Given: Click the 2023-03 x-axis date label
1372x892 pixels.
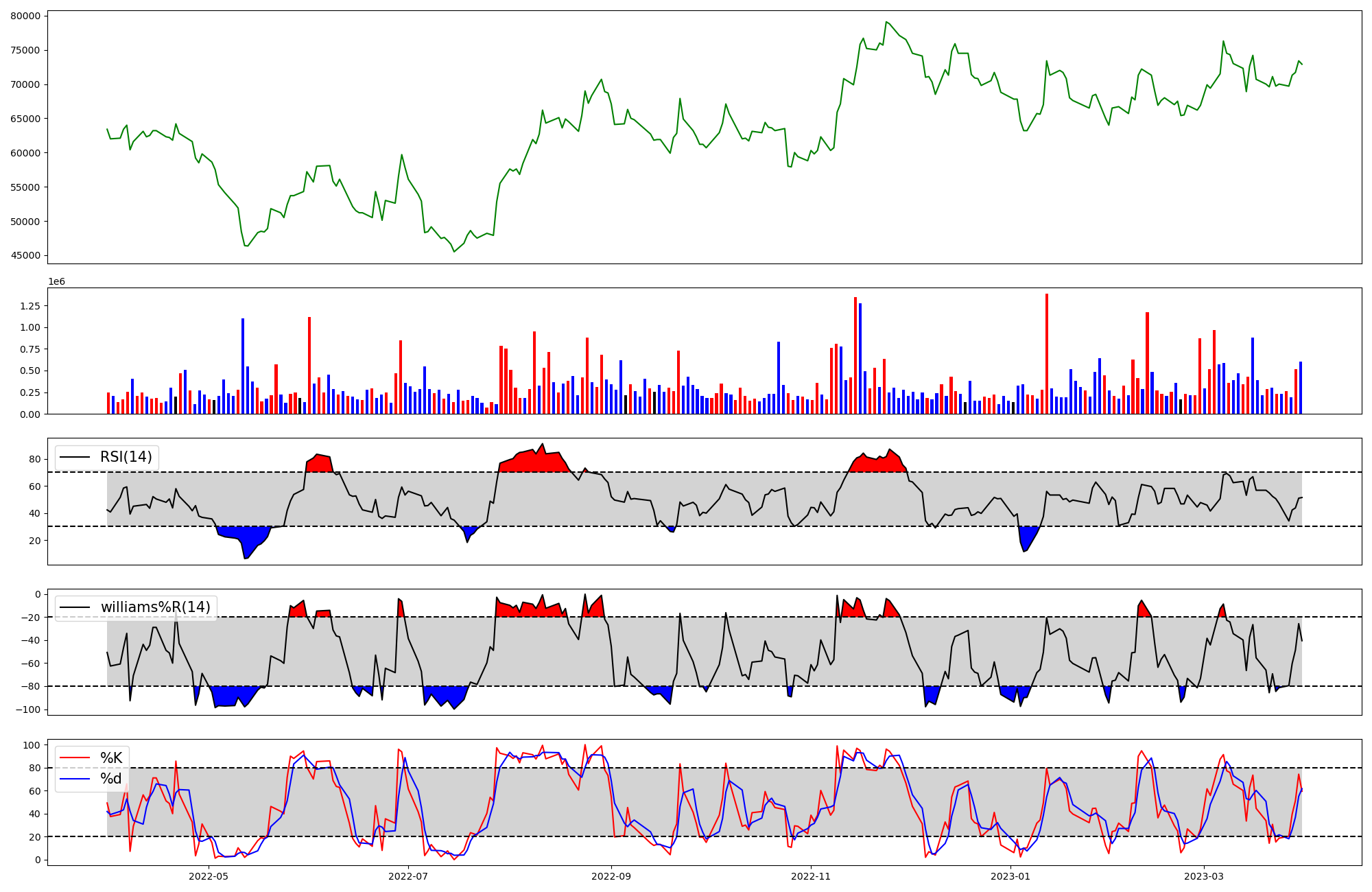Looking at the screenshot, I should (1204, 876).
